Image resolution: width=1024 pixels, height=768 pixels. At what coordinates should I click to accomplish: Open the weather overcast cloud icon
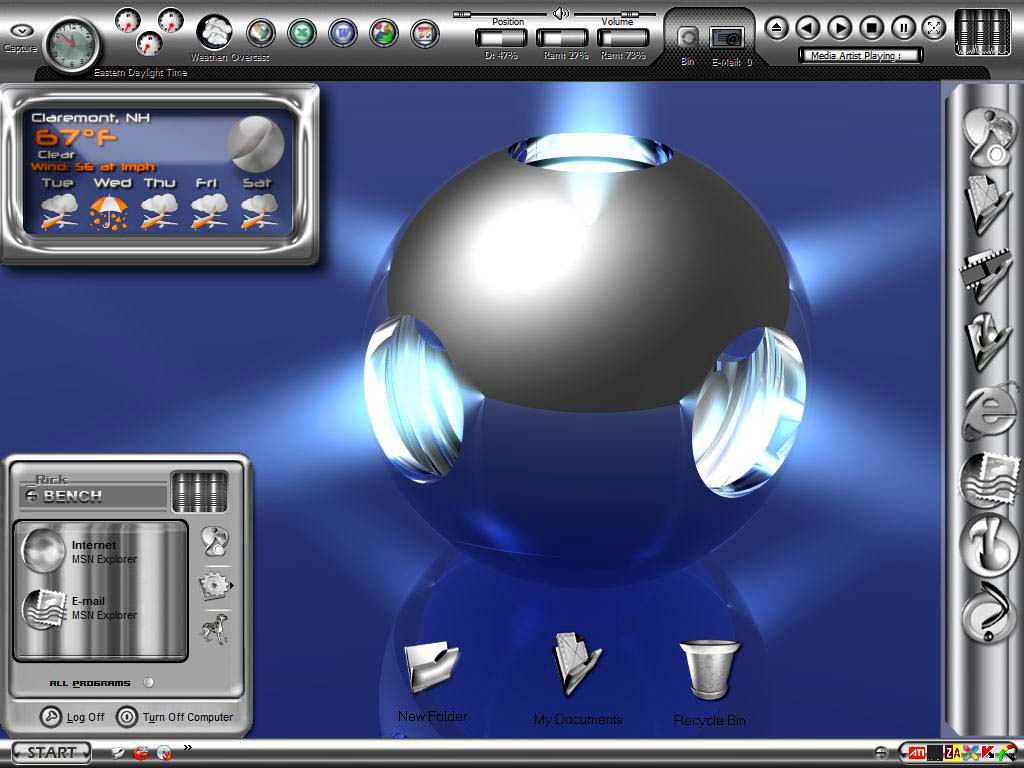[214, 33]
